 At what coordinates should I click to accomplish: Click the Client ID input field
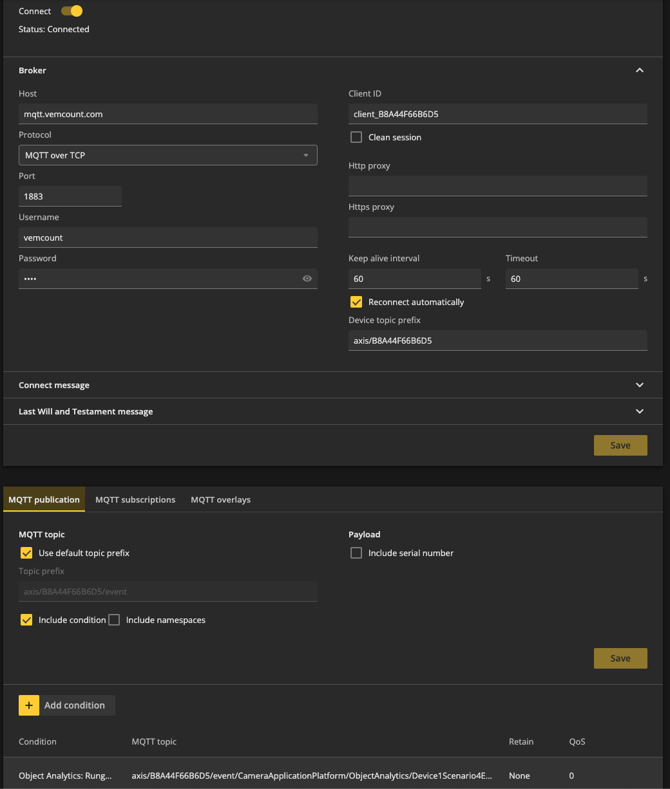tap(497, 114)
